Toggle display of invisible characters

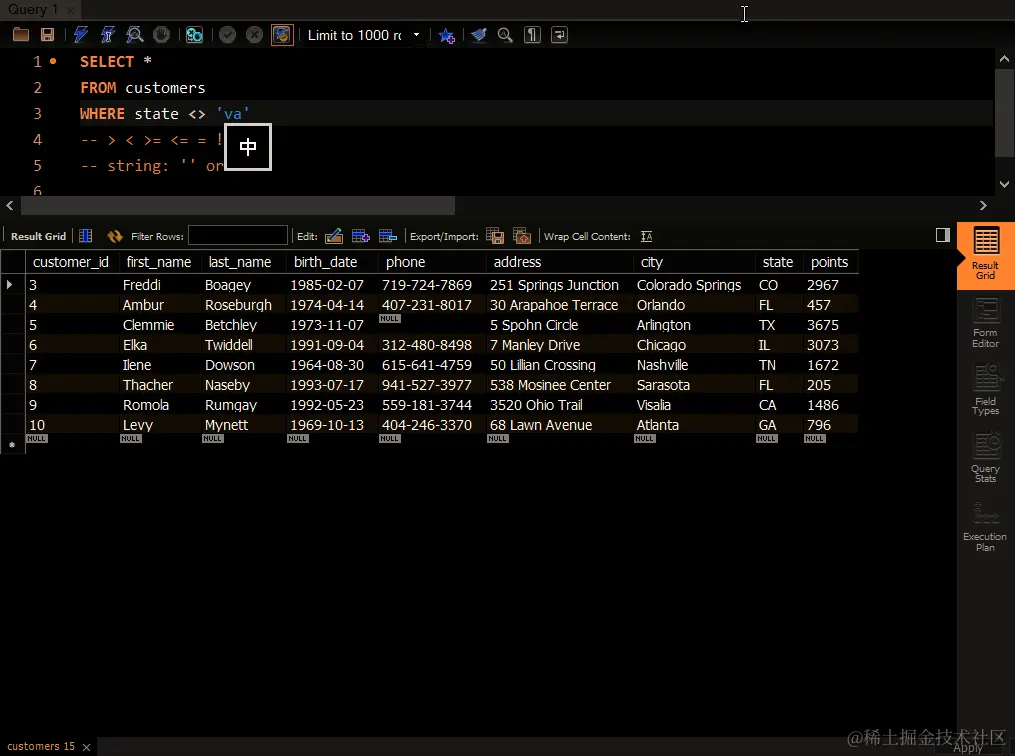[x=532, y=35]
